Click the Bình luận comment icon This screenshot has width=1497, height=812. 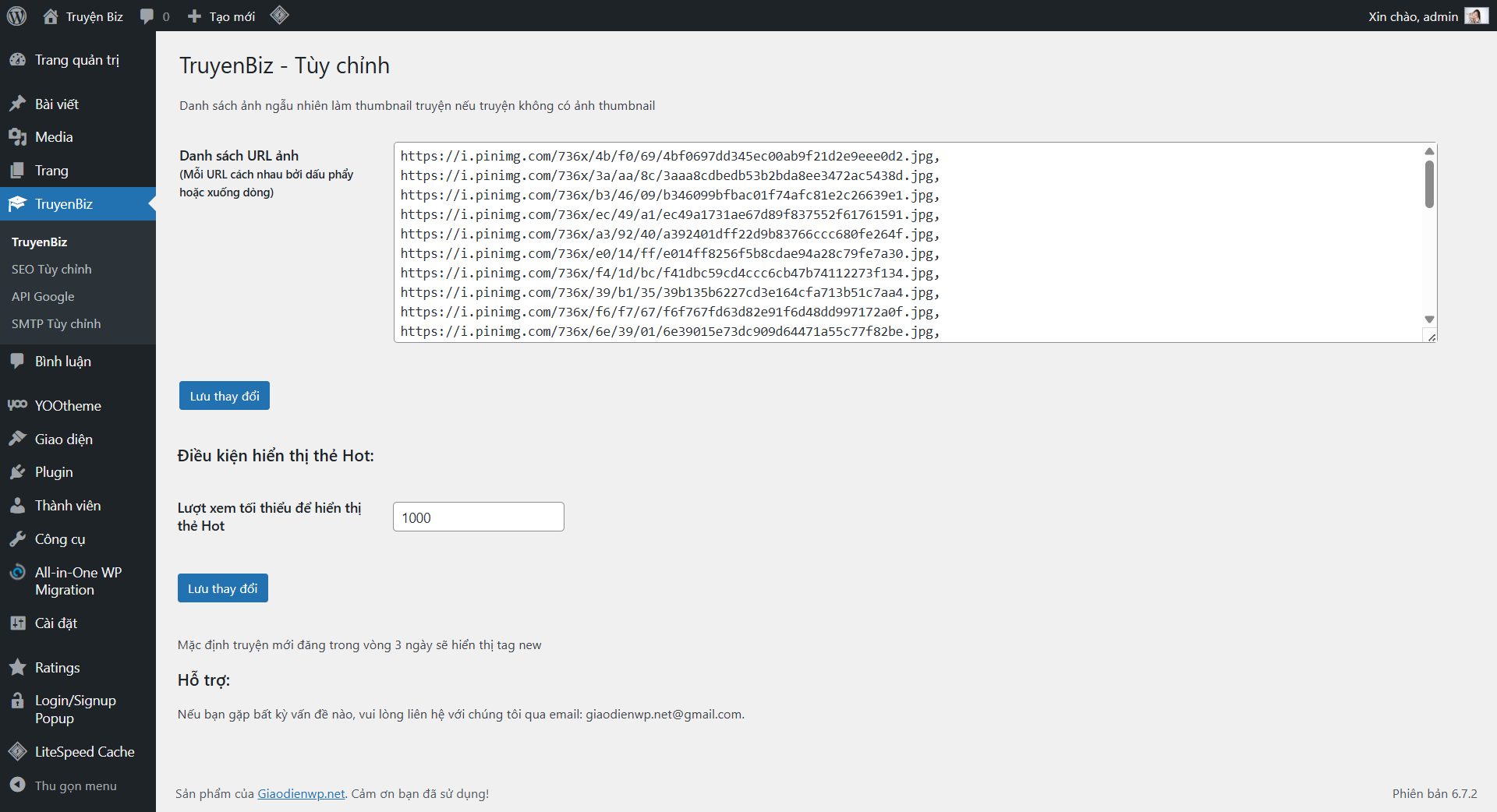[x=17, y=361]
